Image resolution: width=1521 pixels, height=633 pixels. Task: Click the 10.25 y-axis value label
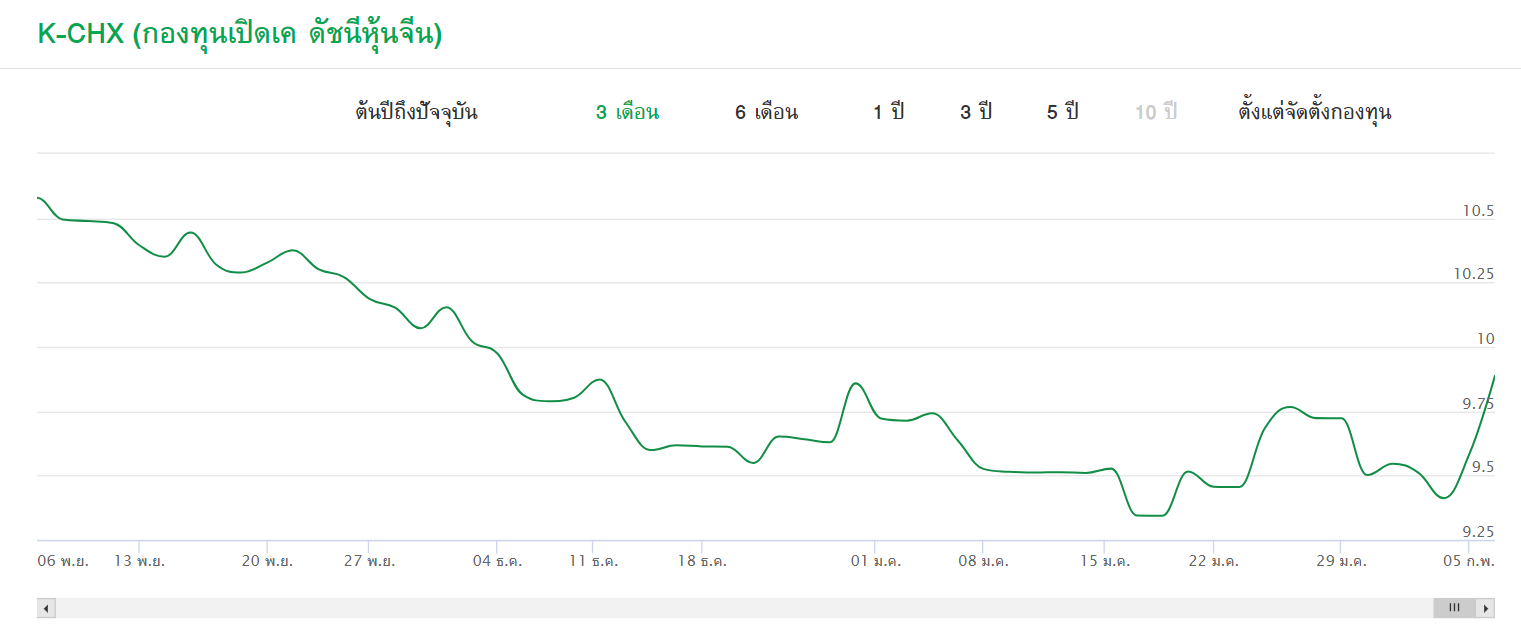(x=1474, y=275)
